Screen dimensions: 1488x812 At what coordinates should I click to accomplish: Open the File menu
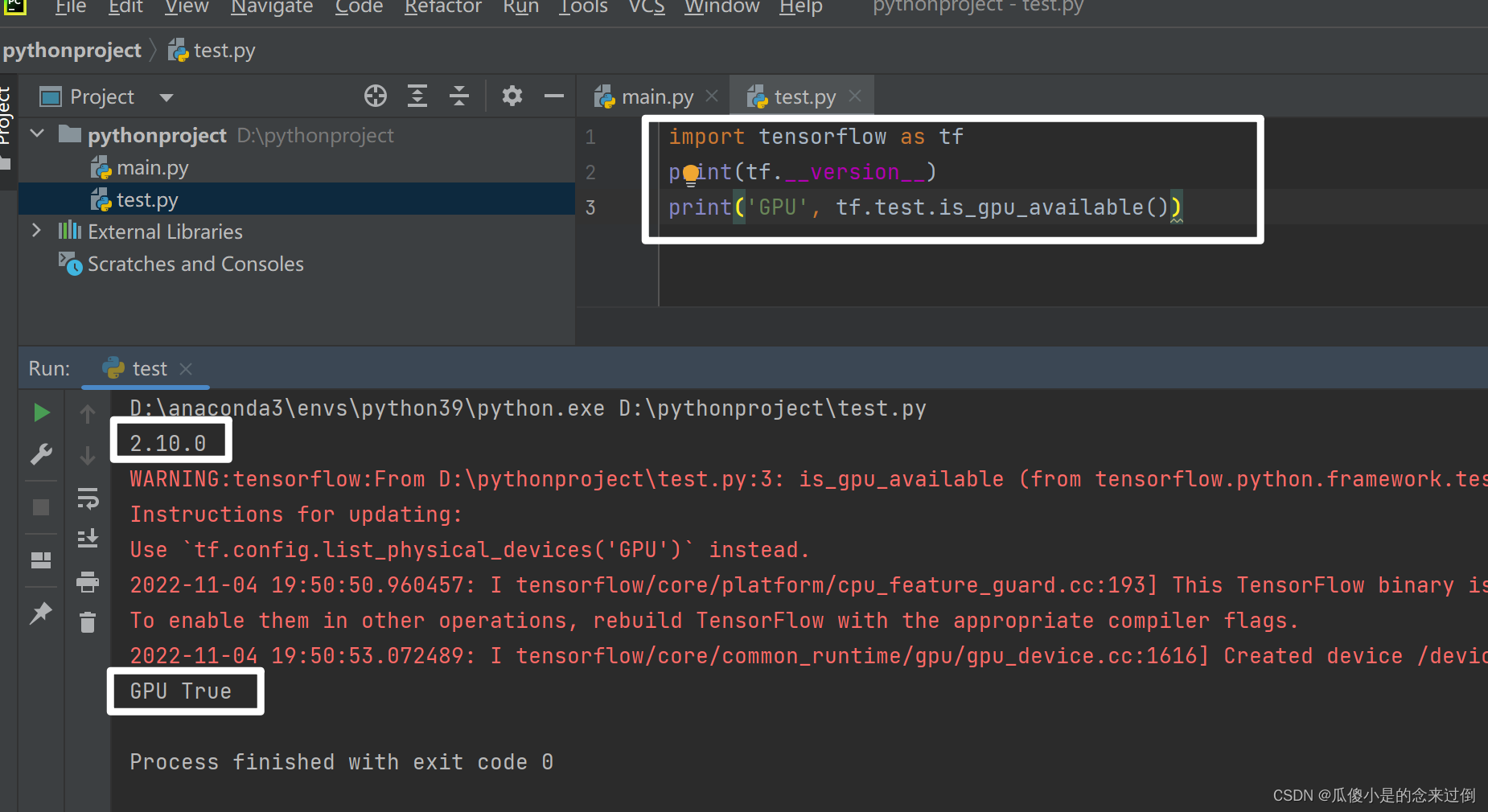[x=70, y=7]
